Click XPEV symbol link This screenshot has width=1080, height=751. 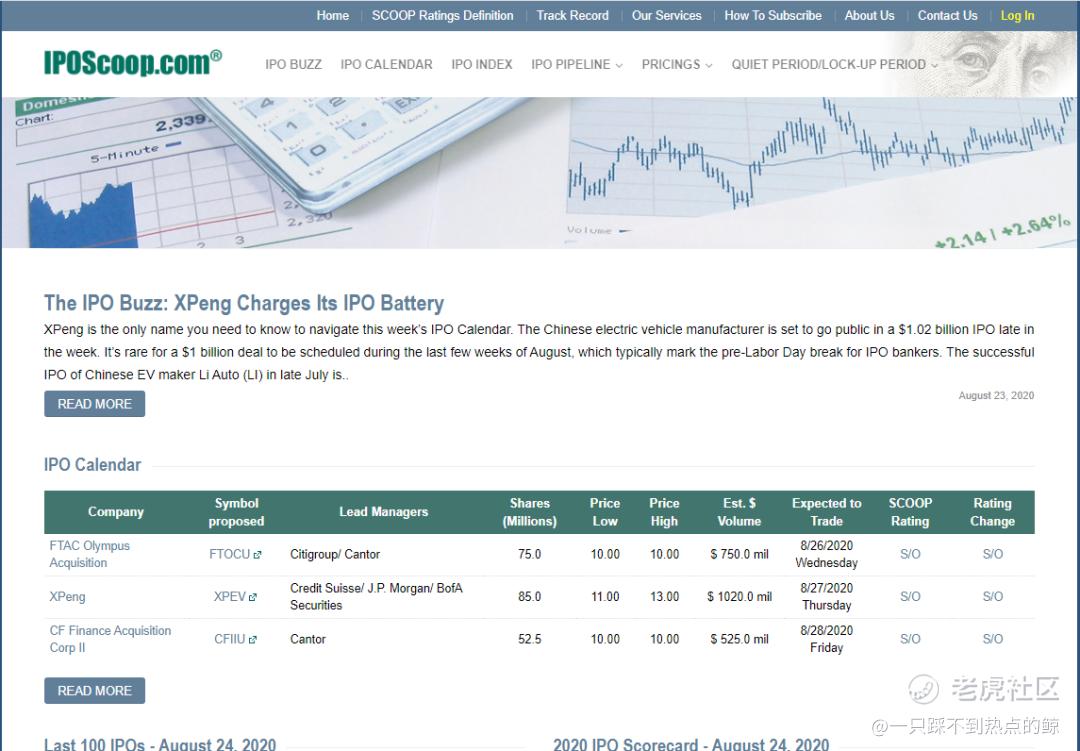point(229,597)
